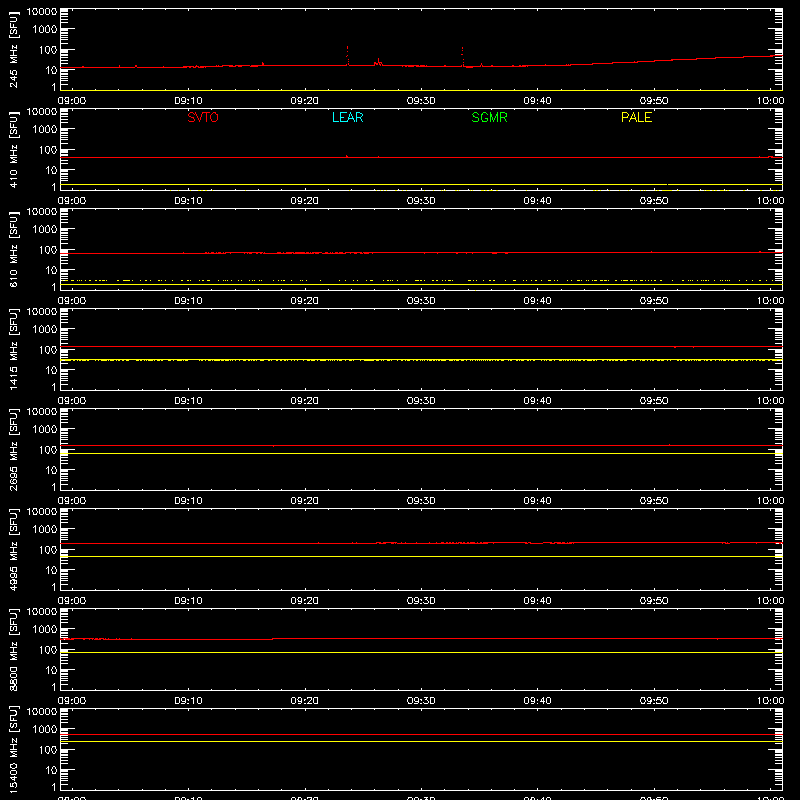800x800 pixels.
Task: Click the 1000 tick label of the 1415 MHz plot
Action: [45, 329]
